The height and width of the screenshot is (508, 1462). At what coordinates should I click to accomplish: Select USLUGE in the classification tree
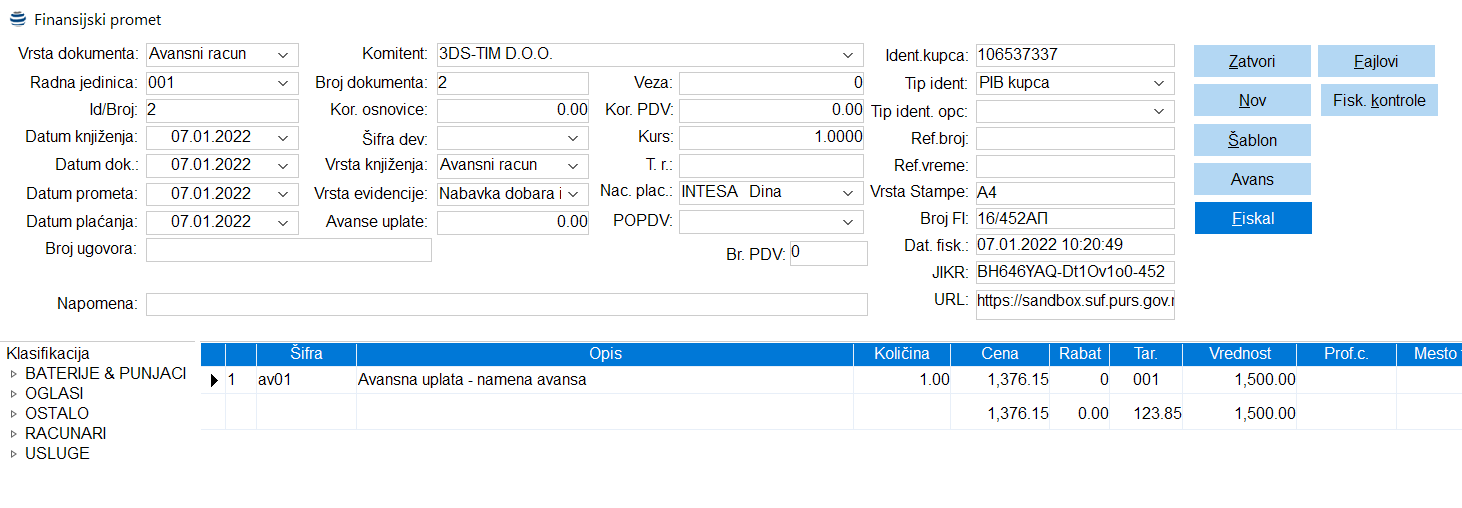coord(57,453)
